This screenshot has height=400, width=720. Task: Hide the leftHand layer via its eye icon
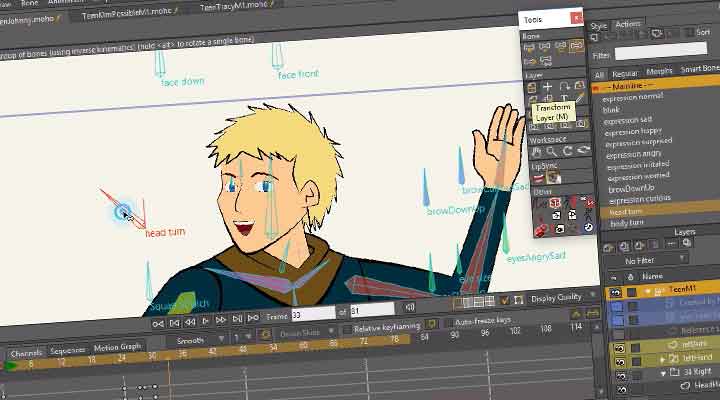tap(619, 362)
